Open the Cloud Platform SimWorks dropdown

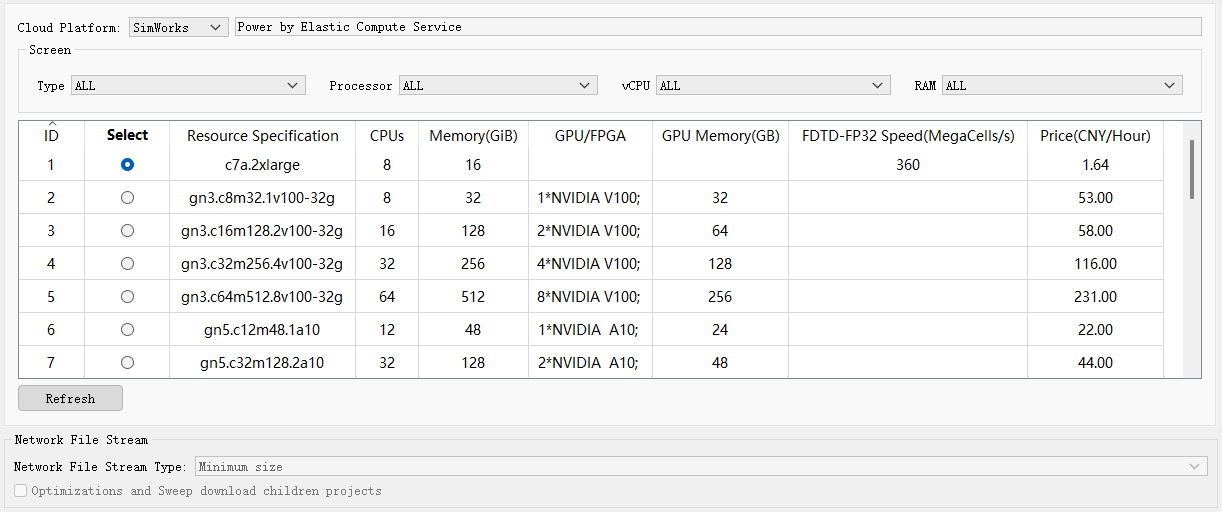tap(178, 28)
